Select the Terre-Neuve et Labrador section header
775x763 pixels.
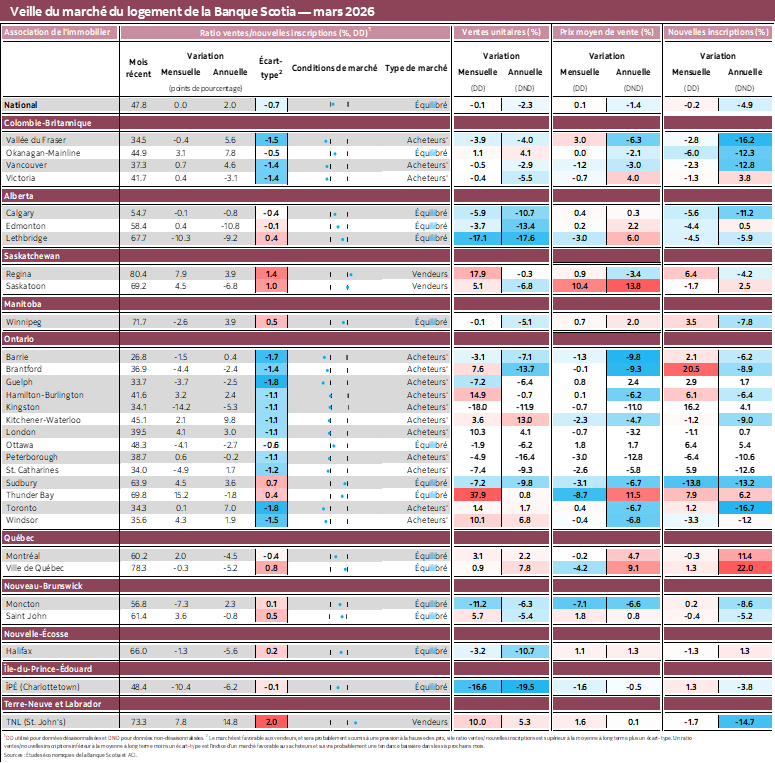tap(50, 704)
